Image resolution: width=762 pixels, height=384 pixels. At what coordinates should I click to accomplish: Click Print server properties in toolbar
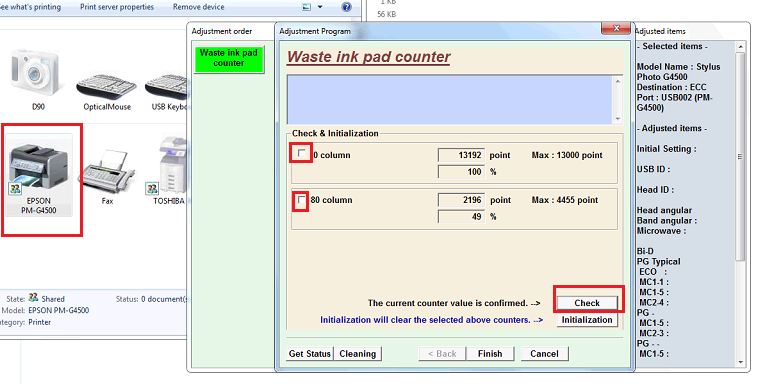pyautogui.click(x=117, y=7)
